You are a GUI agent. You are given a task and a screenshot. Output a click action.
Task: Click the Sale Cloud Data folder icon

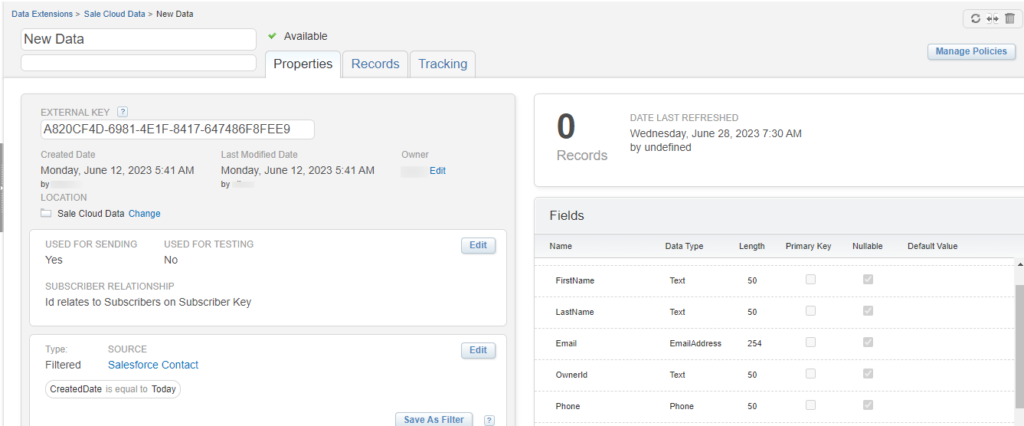[46, 213]
